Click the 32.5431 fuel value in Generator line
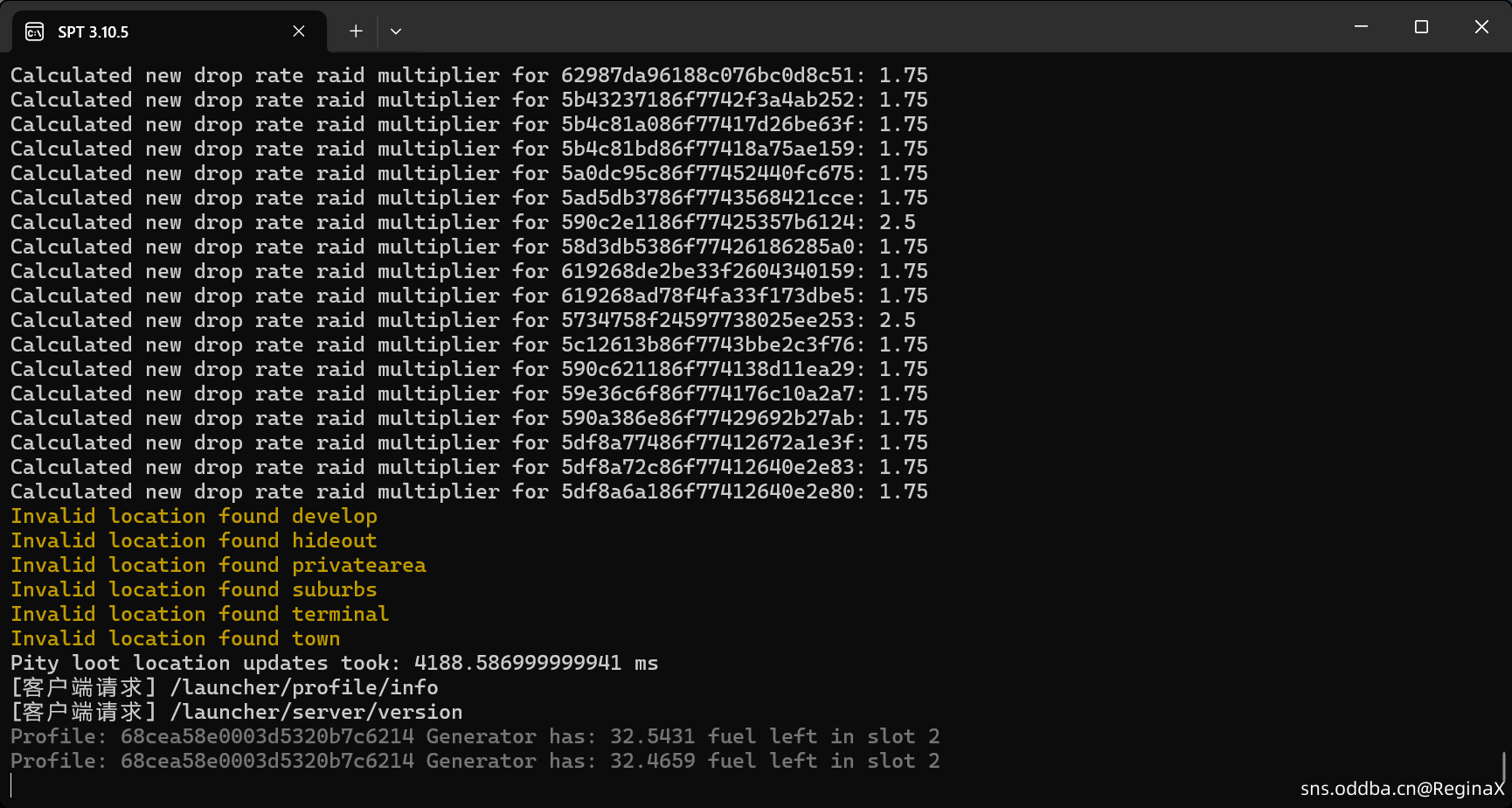 (x=652, y=737)
